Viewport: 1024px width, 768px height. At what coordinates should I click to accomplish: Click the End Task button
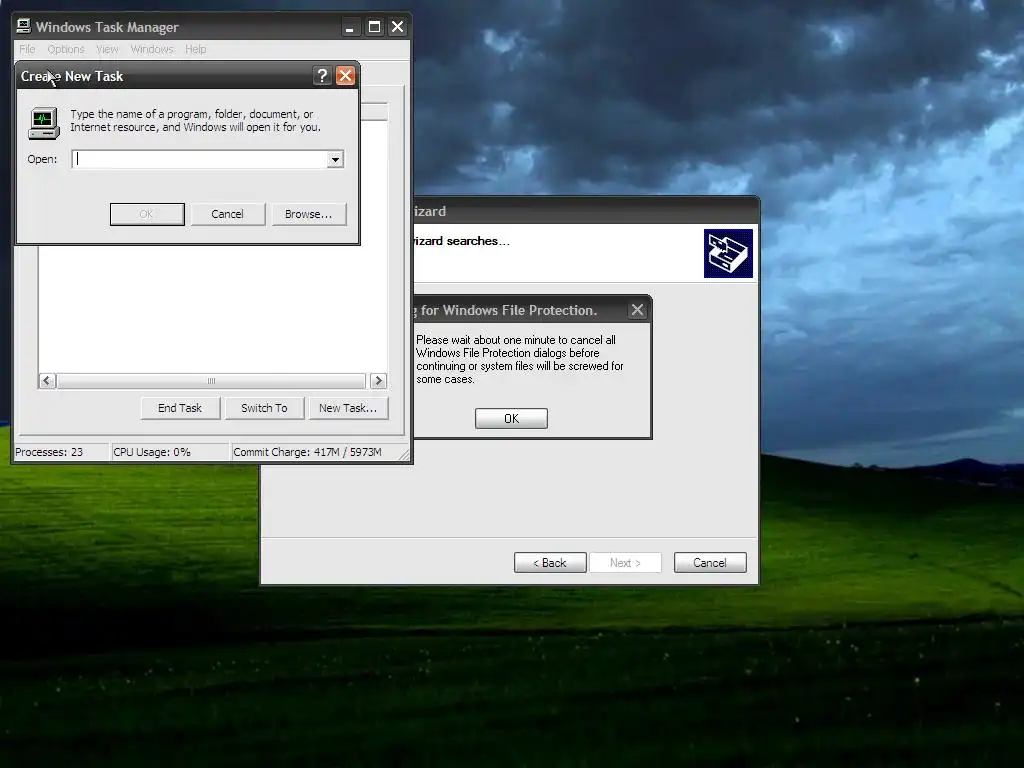[180, 408]
